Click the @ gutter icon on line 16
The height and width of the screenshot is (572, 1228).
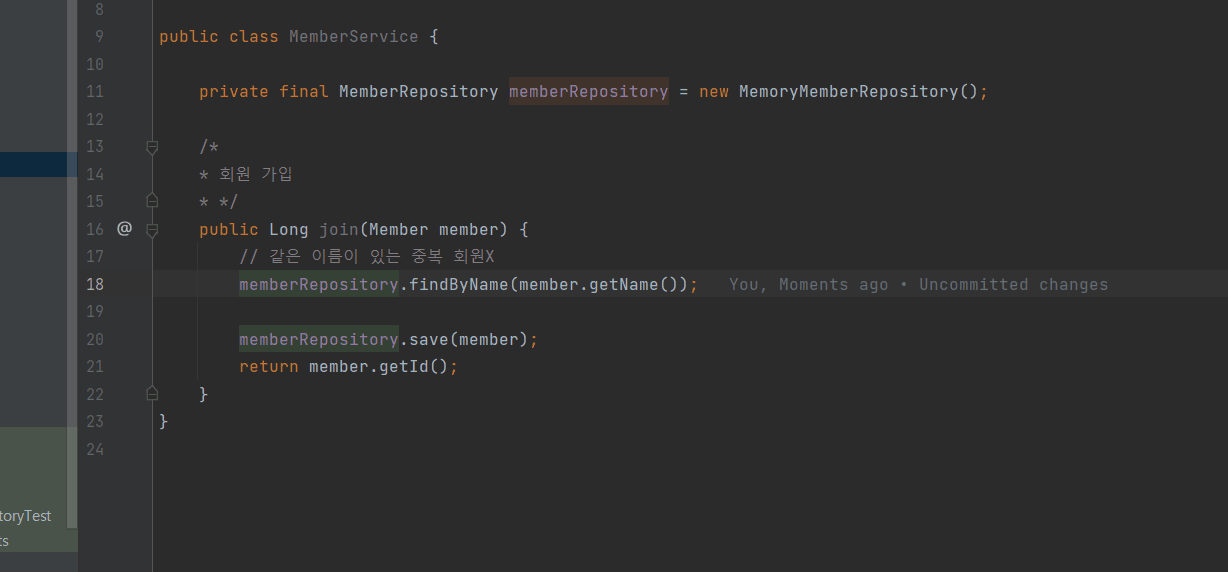(124, 229)
